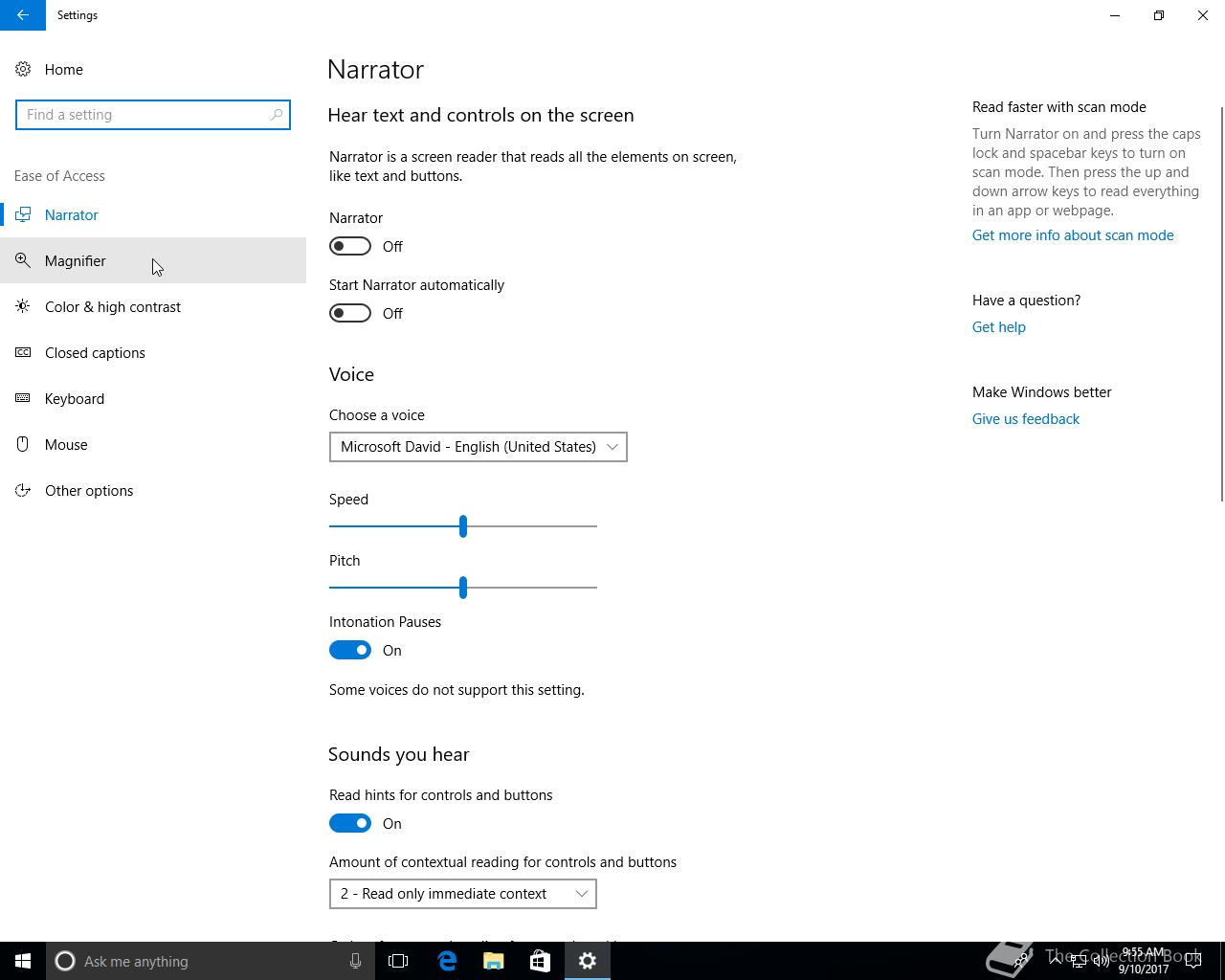The height and width of the screenshot is (980, 1225).
Task: Launch Microsoft Edge from the taskbar
Action: click(447, 961)
